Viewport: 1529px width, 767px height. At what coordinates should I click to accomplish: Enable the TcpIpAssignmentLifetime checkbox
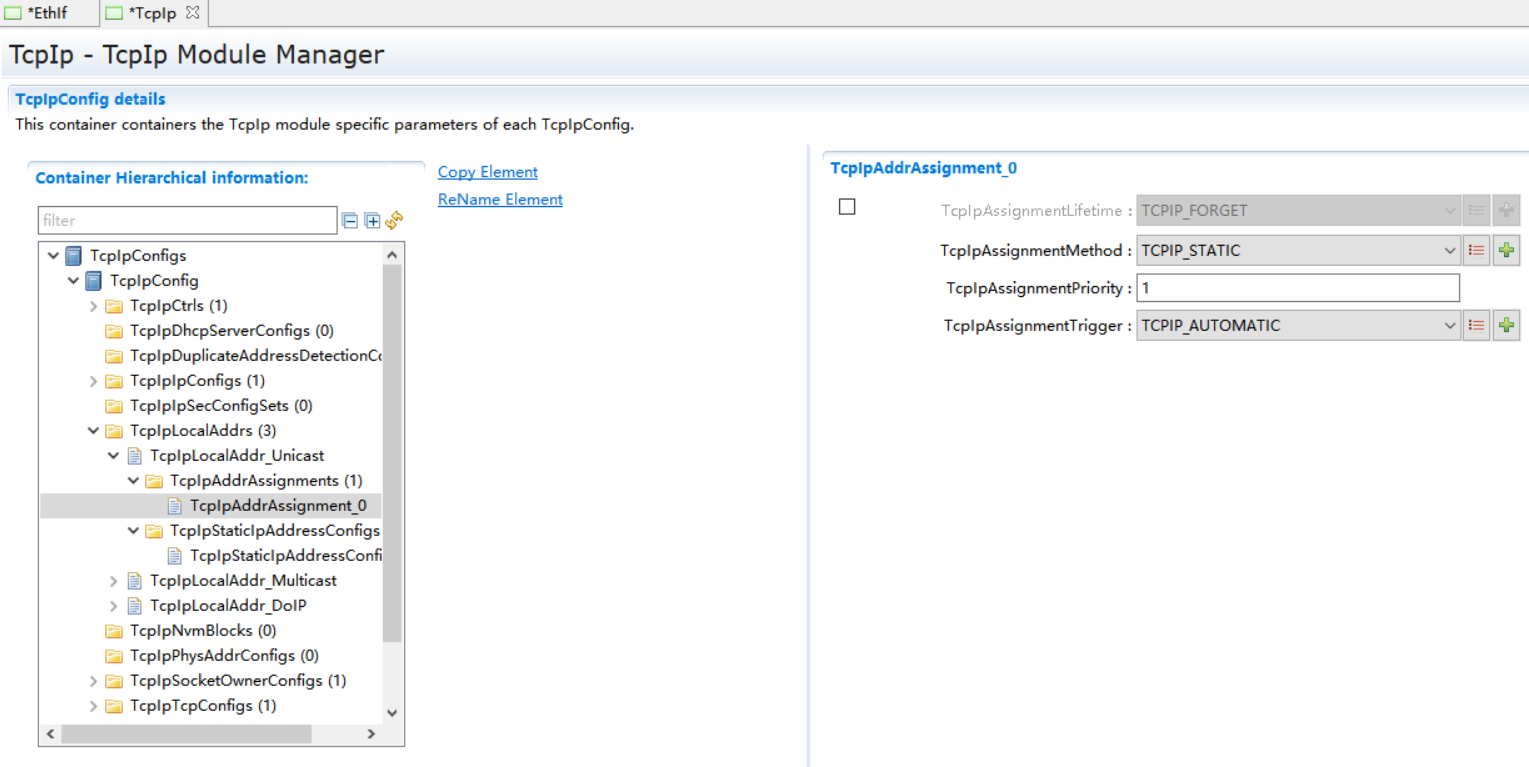point(847,207)
